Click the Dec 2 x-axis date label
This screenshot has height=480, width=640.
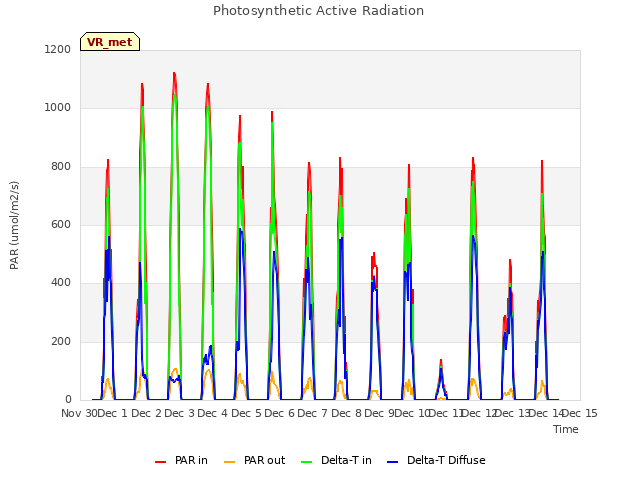coord(147,413)
